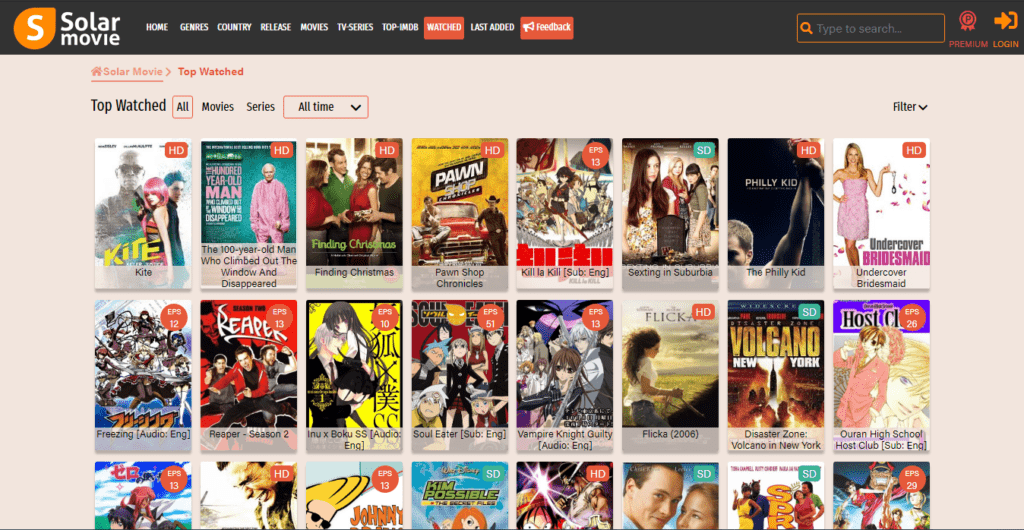This screenshot has width=1024, height=530.
Task: Click the Feedback button
Action: click(x=547, y=27)
